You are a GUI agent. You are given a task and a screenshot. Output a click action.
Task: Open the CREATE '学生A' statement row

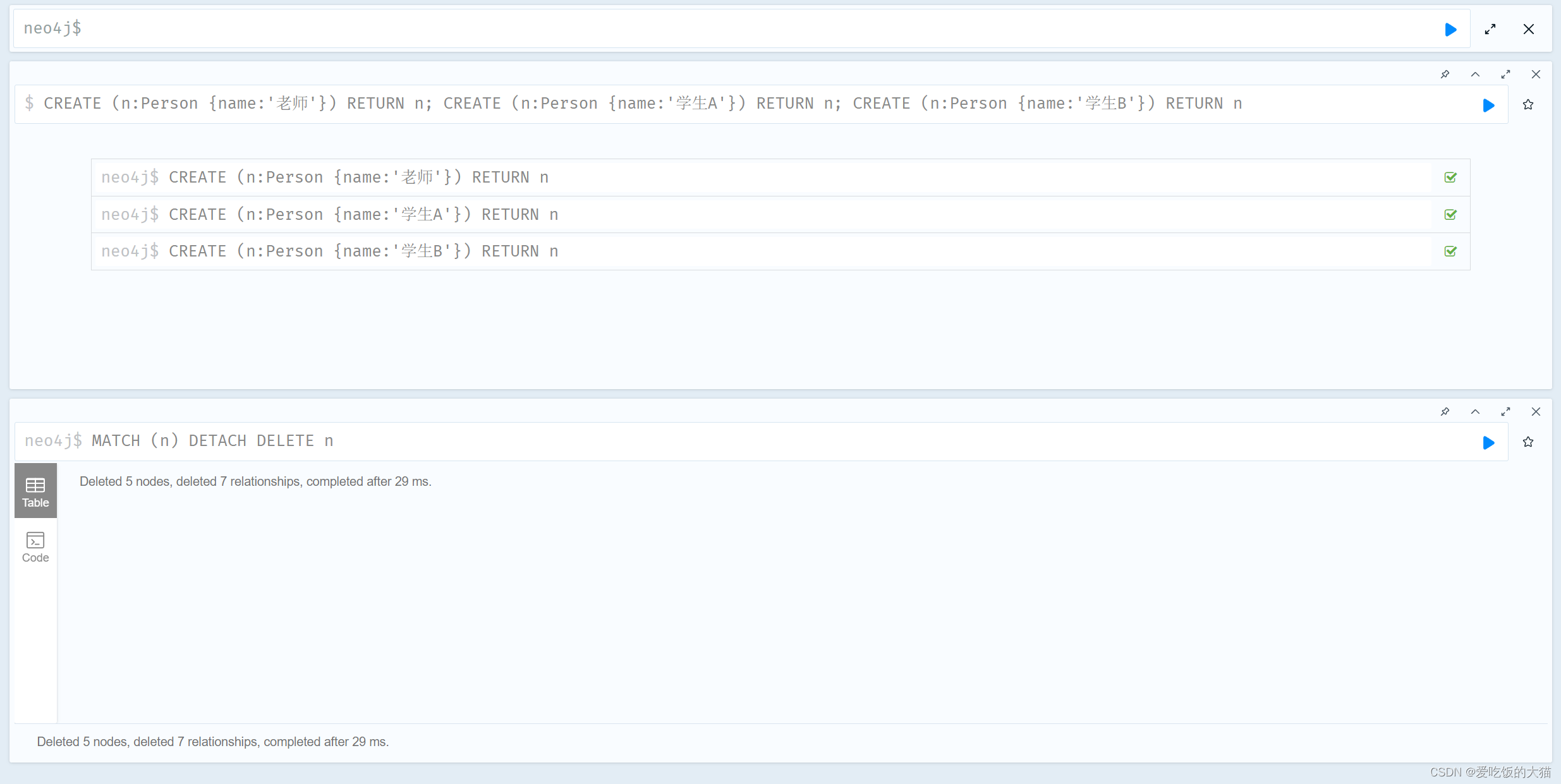(780, 215)
